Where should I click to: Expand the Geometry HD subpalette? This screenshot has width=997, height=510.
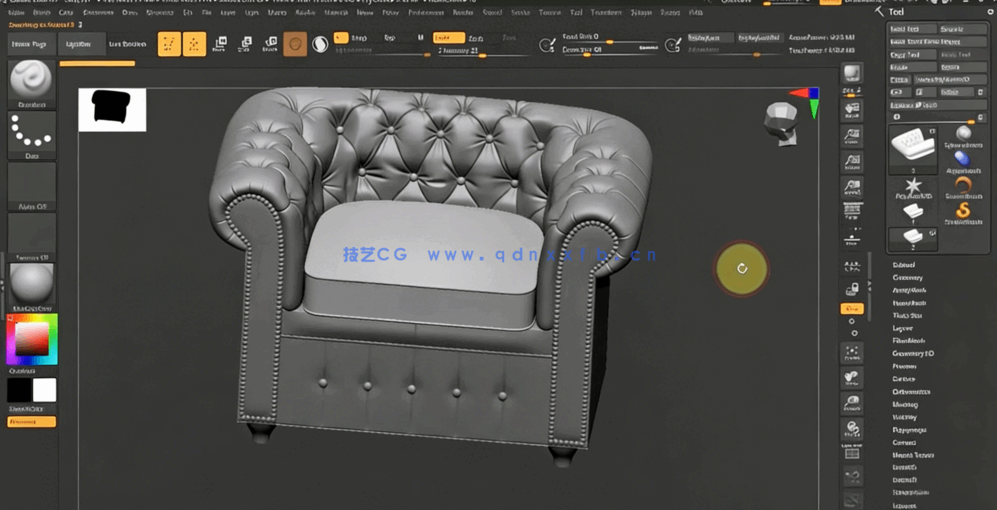(913, 354)
